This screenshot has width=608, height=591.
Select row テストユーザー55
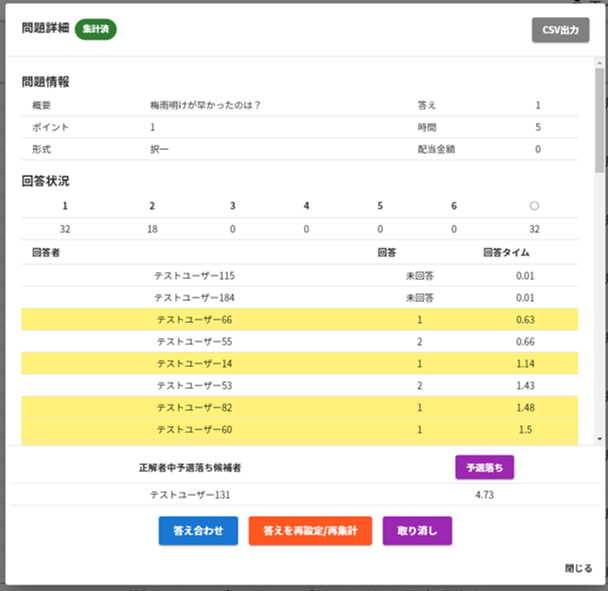(x=299, y=342)
